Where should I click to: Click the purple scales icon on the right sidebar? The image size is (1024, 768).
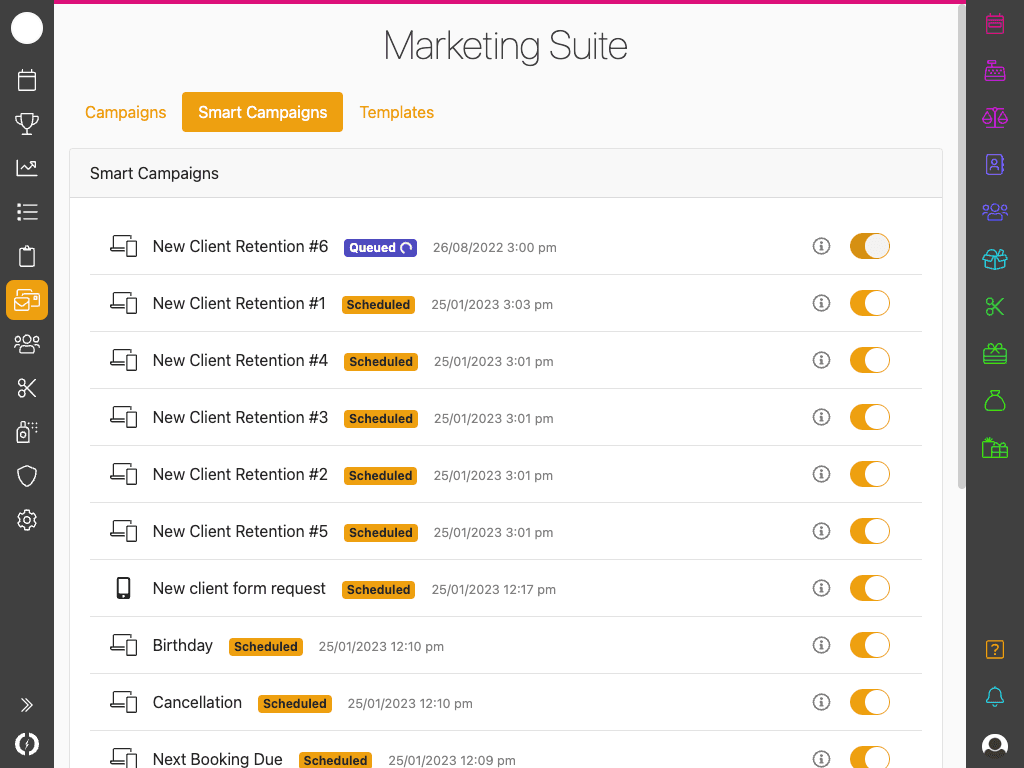click(x=994, y=118)
